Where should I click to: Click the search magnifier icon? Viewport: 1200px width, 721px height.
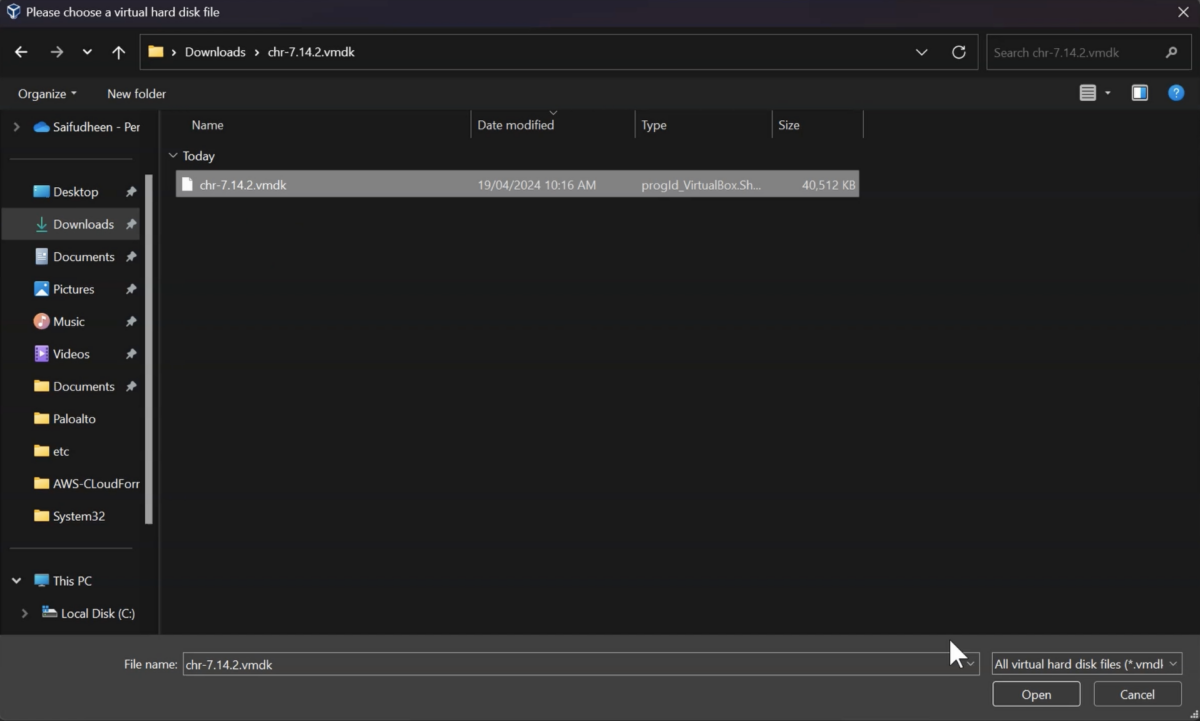(x=1170, y=51)
